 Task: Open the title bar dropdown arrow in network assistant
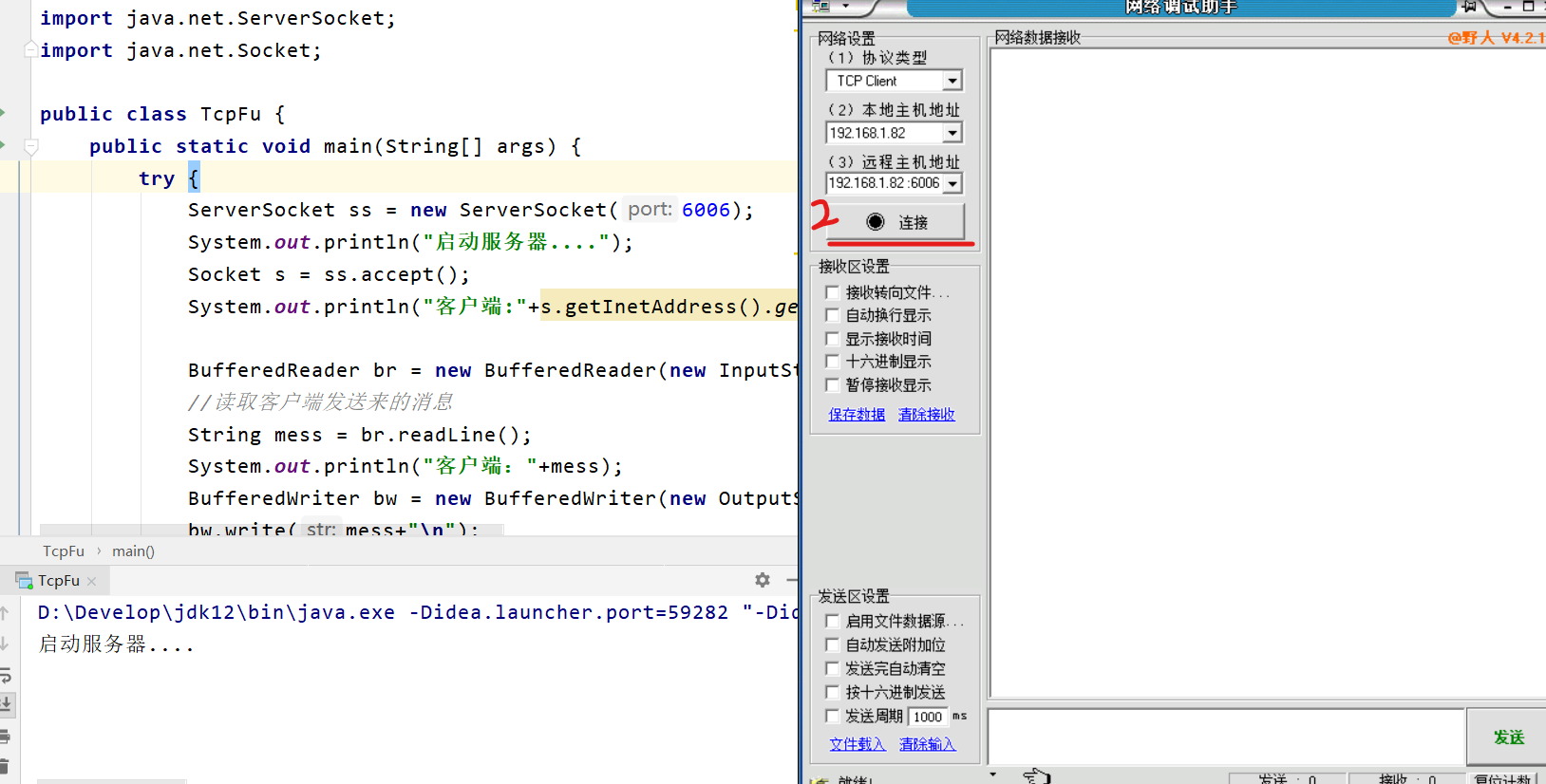tap(845, 6)
